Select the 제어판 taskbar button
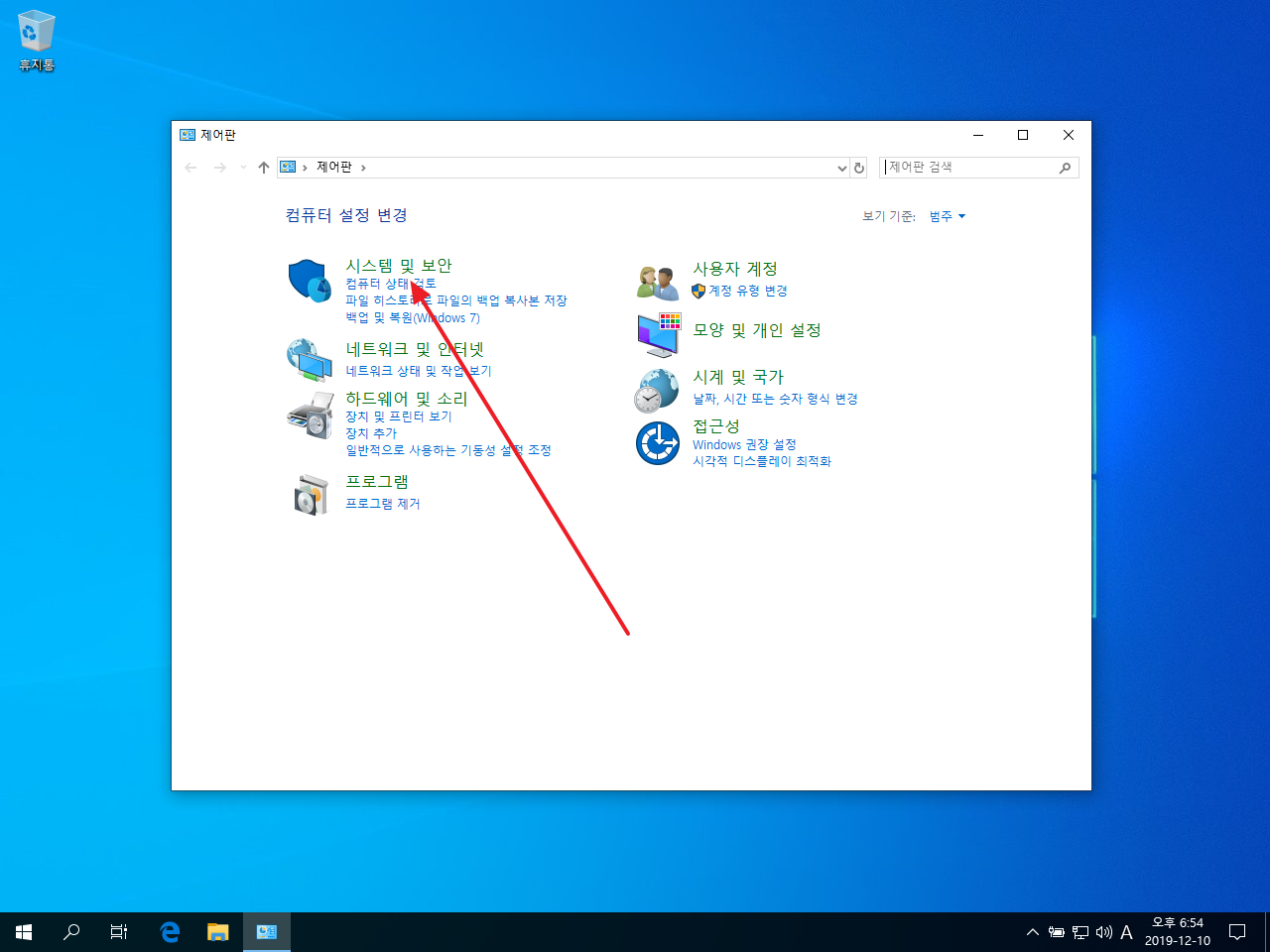This screenshot has width=1270, height=952. (267, 932)
